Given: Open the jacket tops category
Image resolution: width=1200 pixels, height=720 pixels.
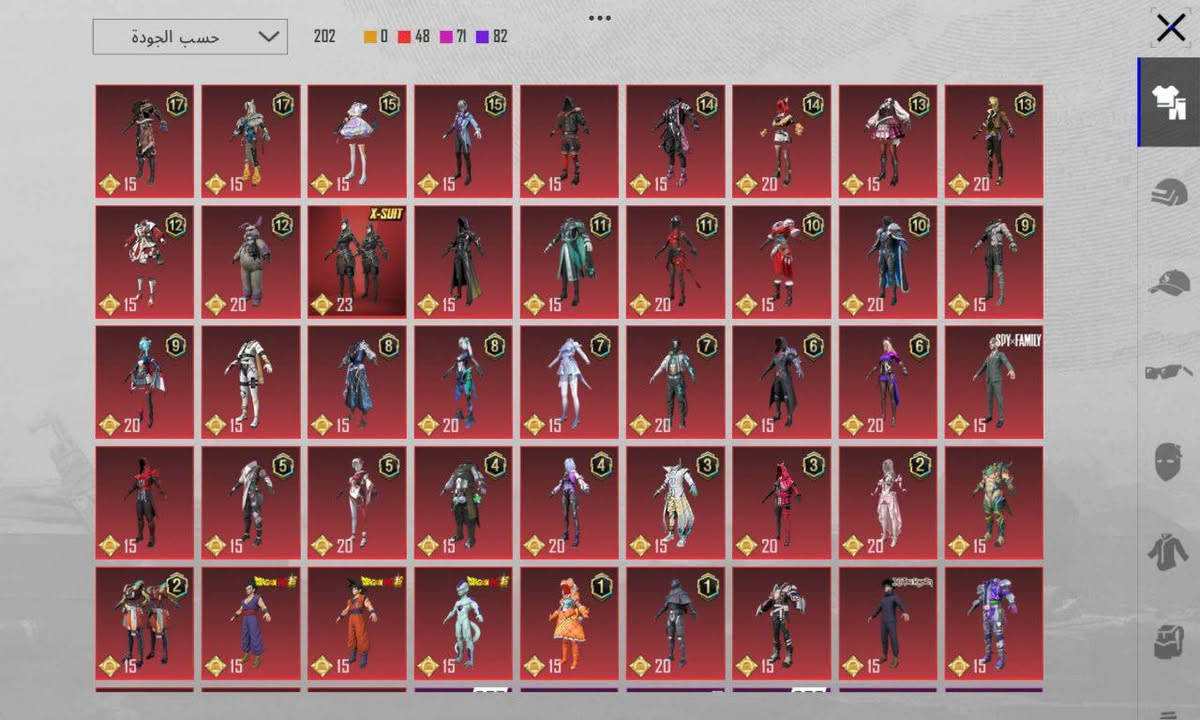Looking at the screenshot, I should tap(1169, 551).
